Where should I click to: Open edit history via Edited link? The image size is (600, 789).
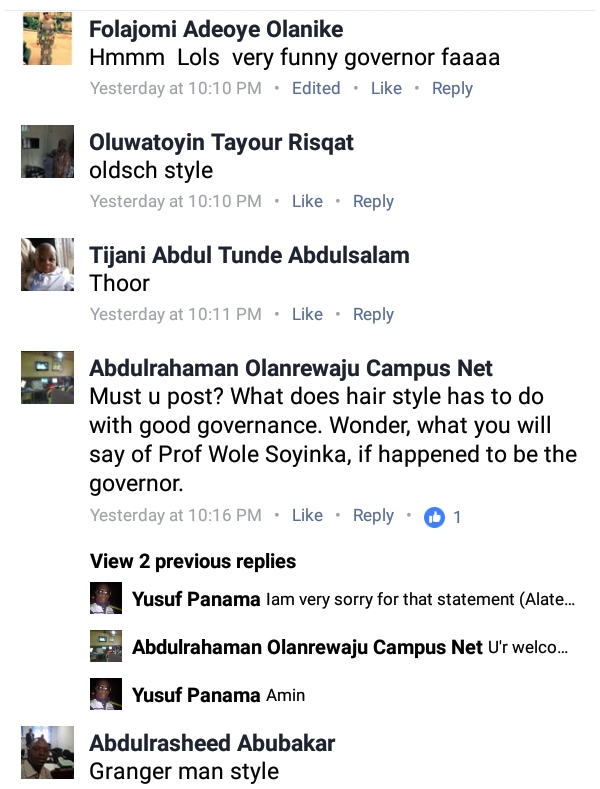pos(316,88)
